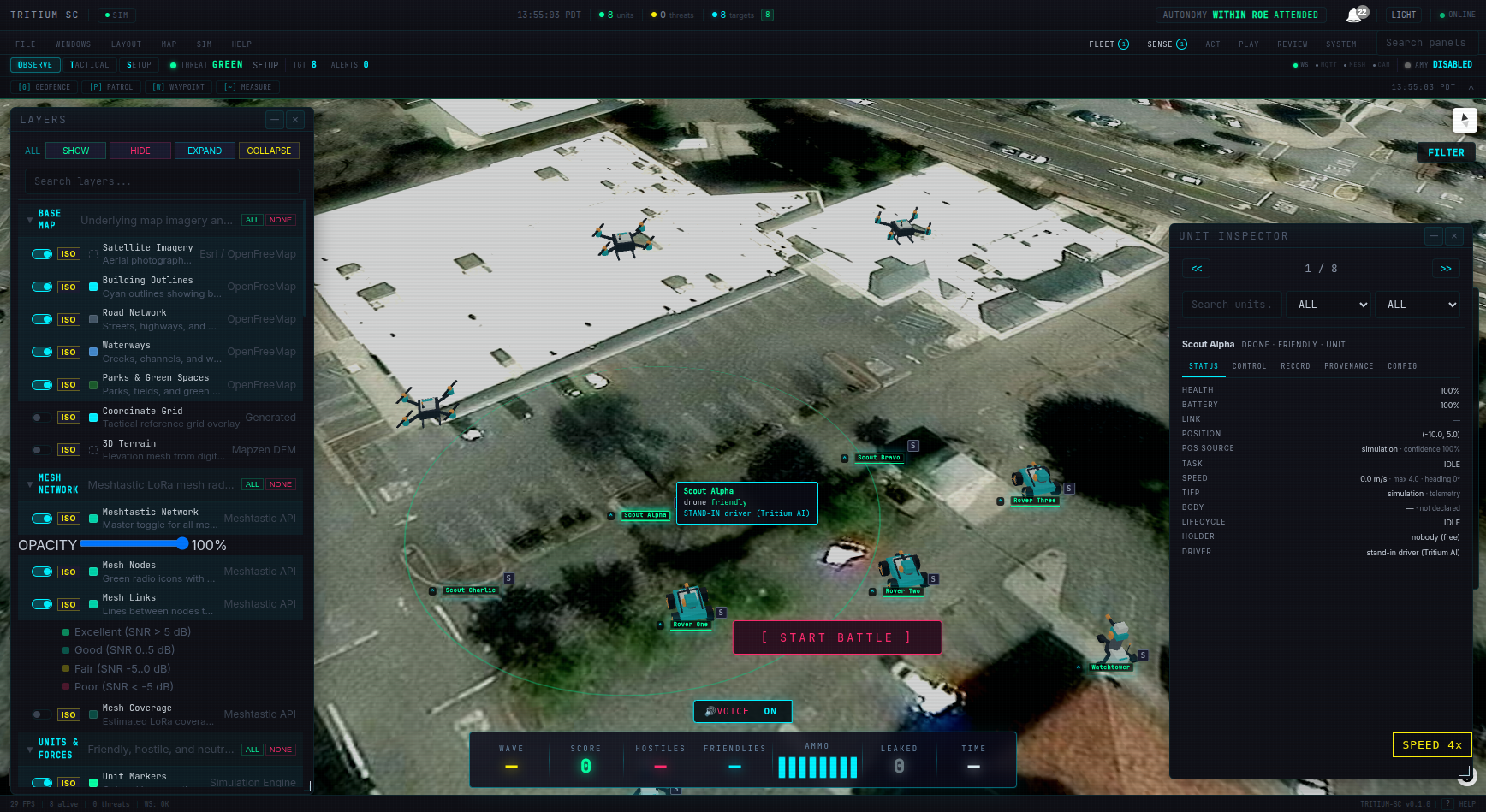This screenshot has height=812, width=1486.
Task: Click the Scout Alpha map marker label
Action: (x=645, y=515)
